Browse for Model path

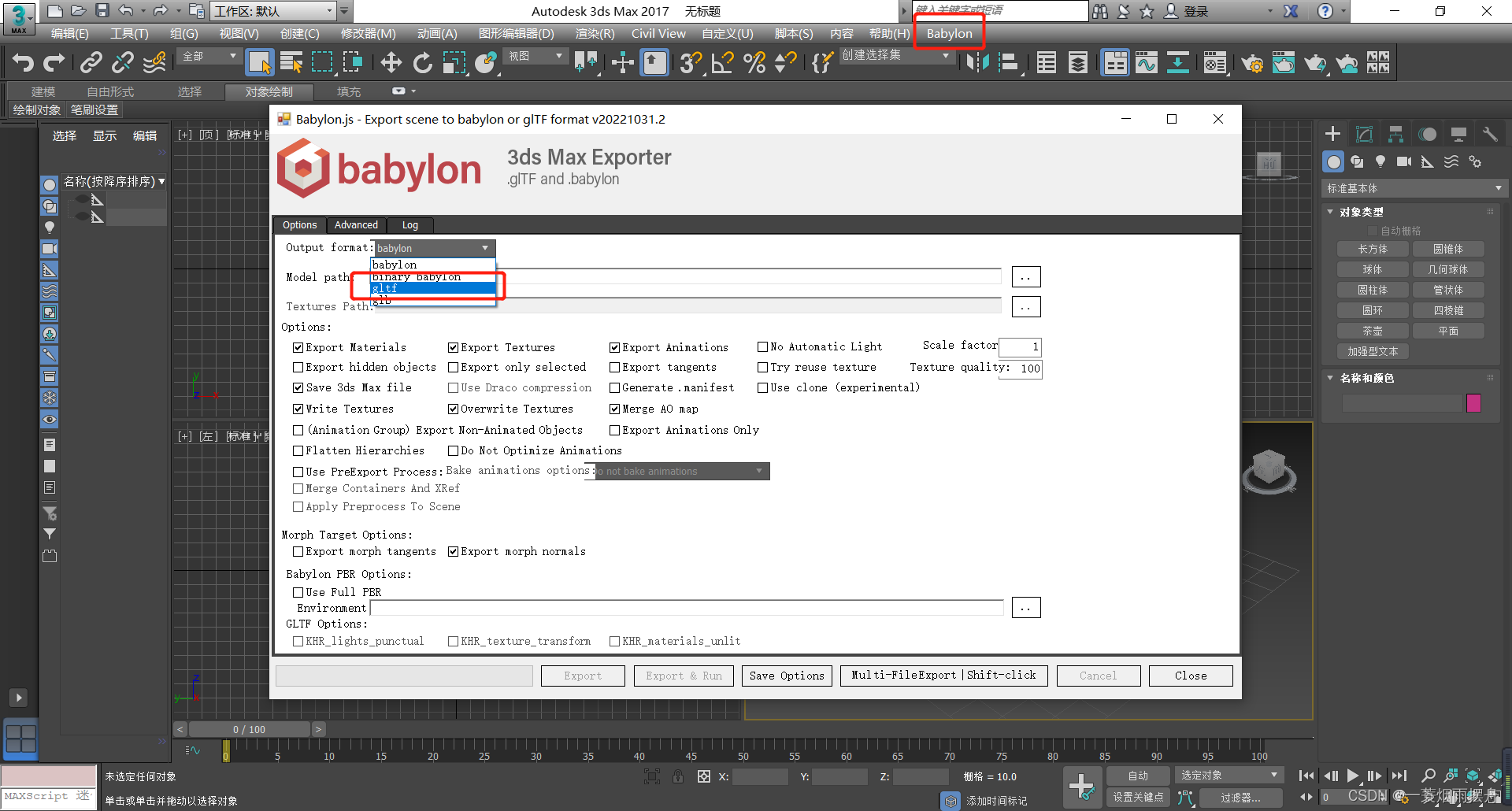(x=1025, y=277)
